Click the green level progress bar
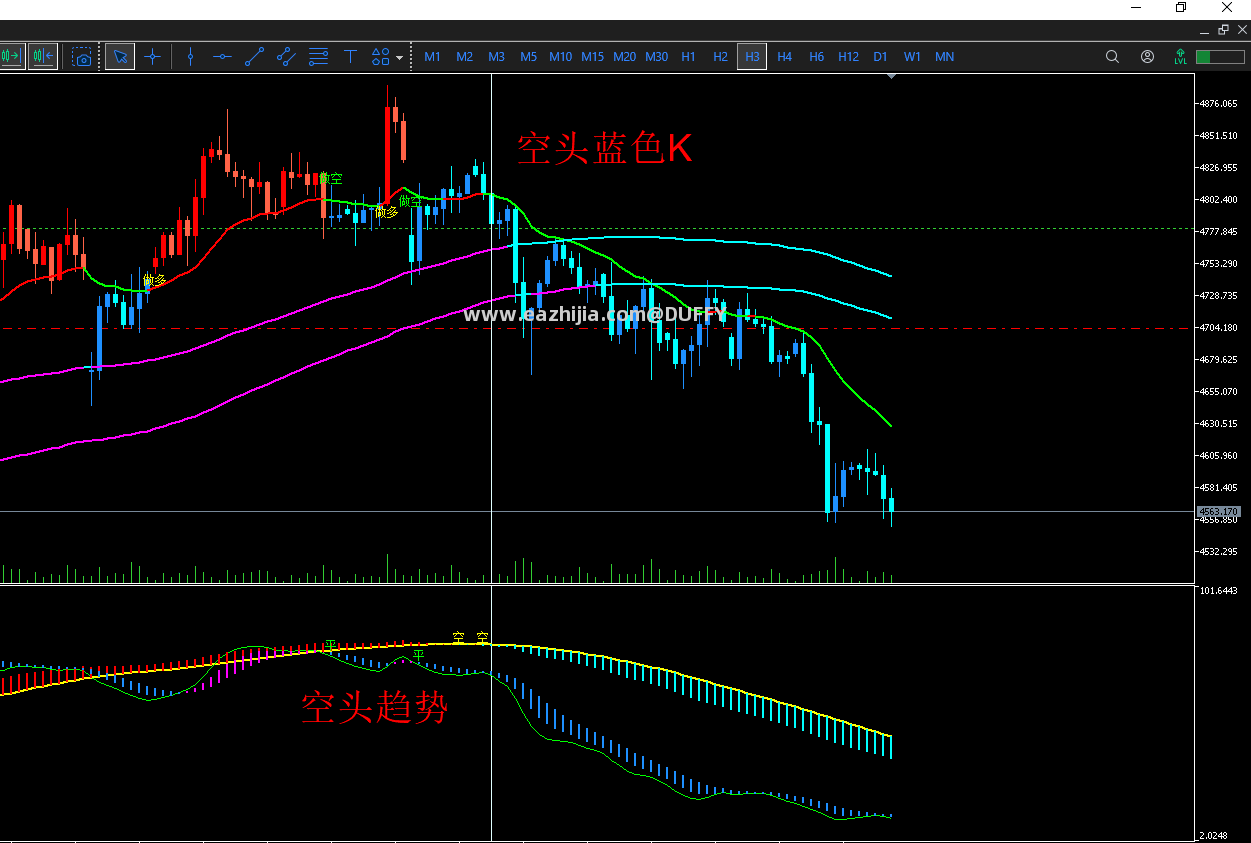This screenshot has height=843, width=1251. (1219, 57)
